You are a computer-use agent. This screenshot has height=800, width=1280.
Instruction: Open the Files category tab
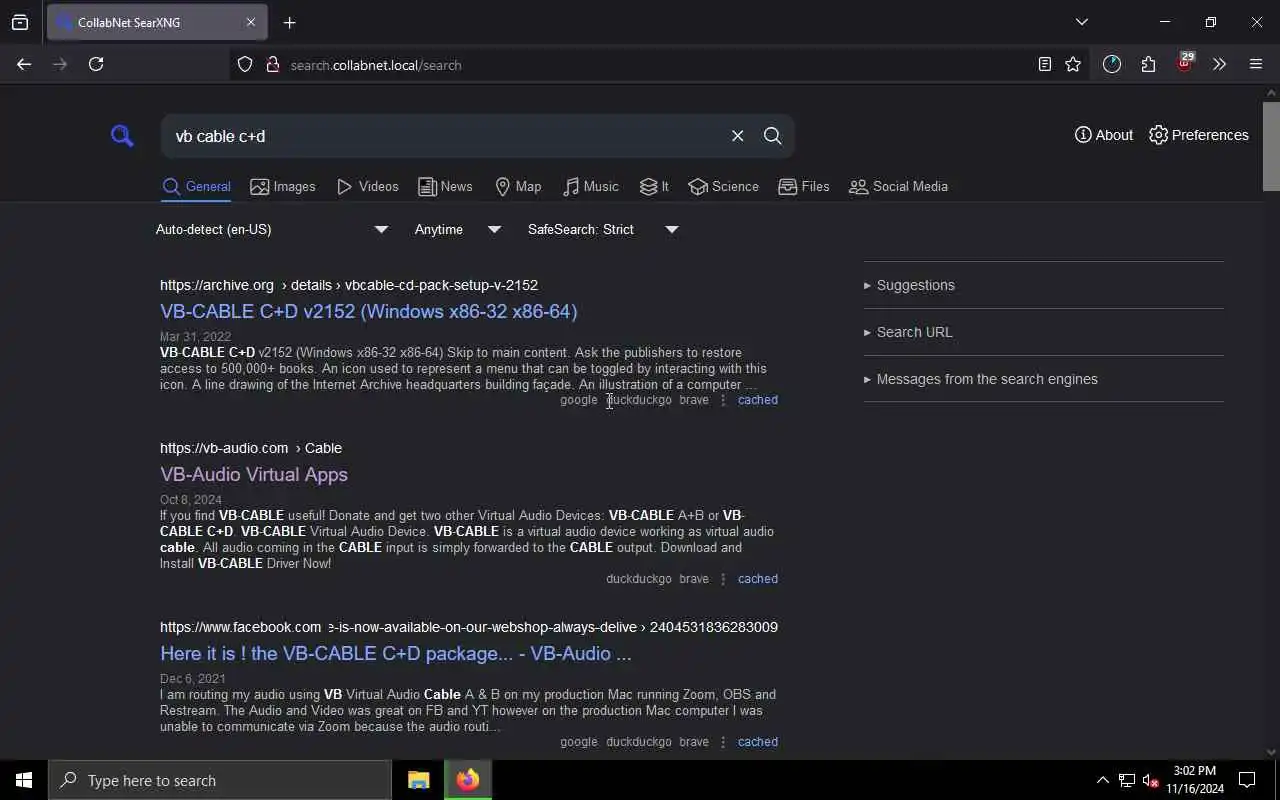pyautogui.click(x=803, y=187)
